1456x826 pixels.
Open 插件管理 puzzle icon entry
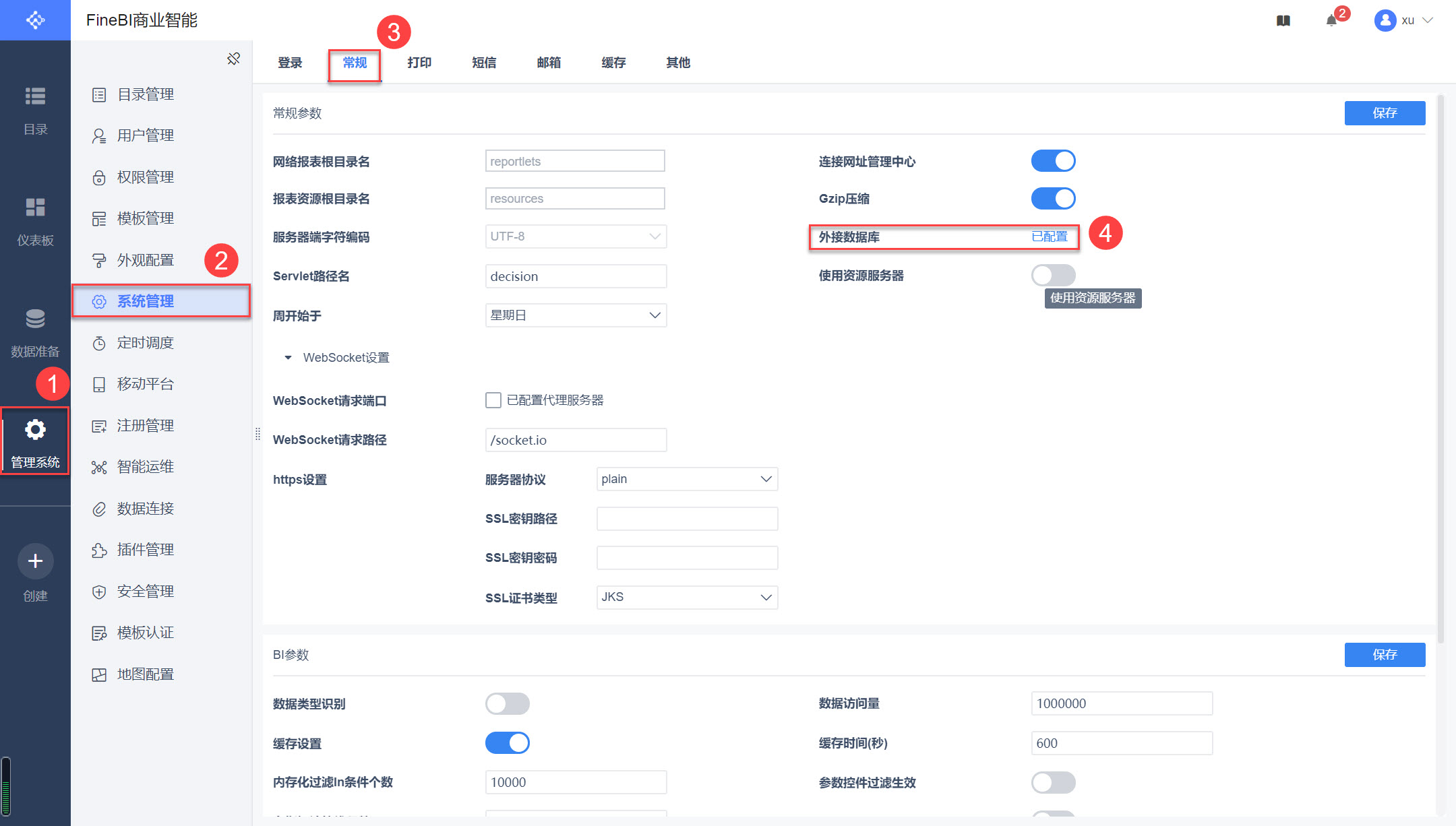click(x=145, y=550)
